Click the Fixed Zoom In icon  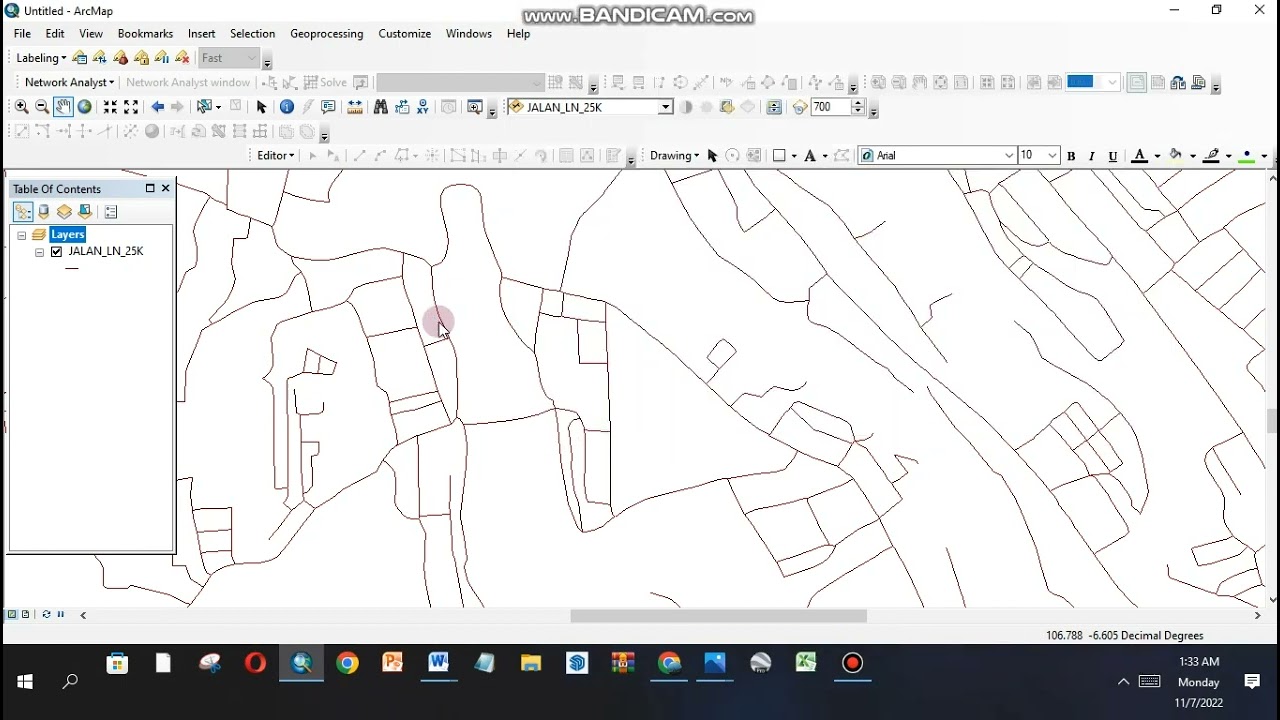coord(110,107)
